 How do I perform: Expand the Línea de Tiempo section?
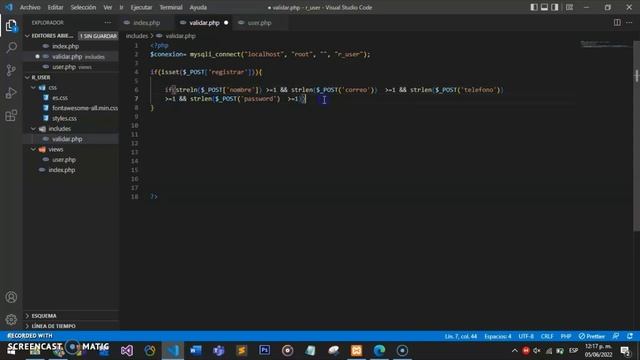(x=71, y=326)
